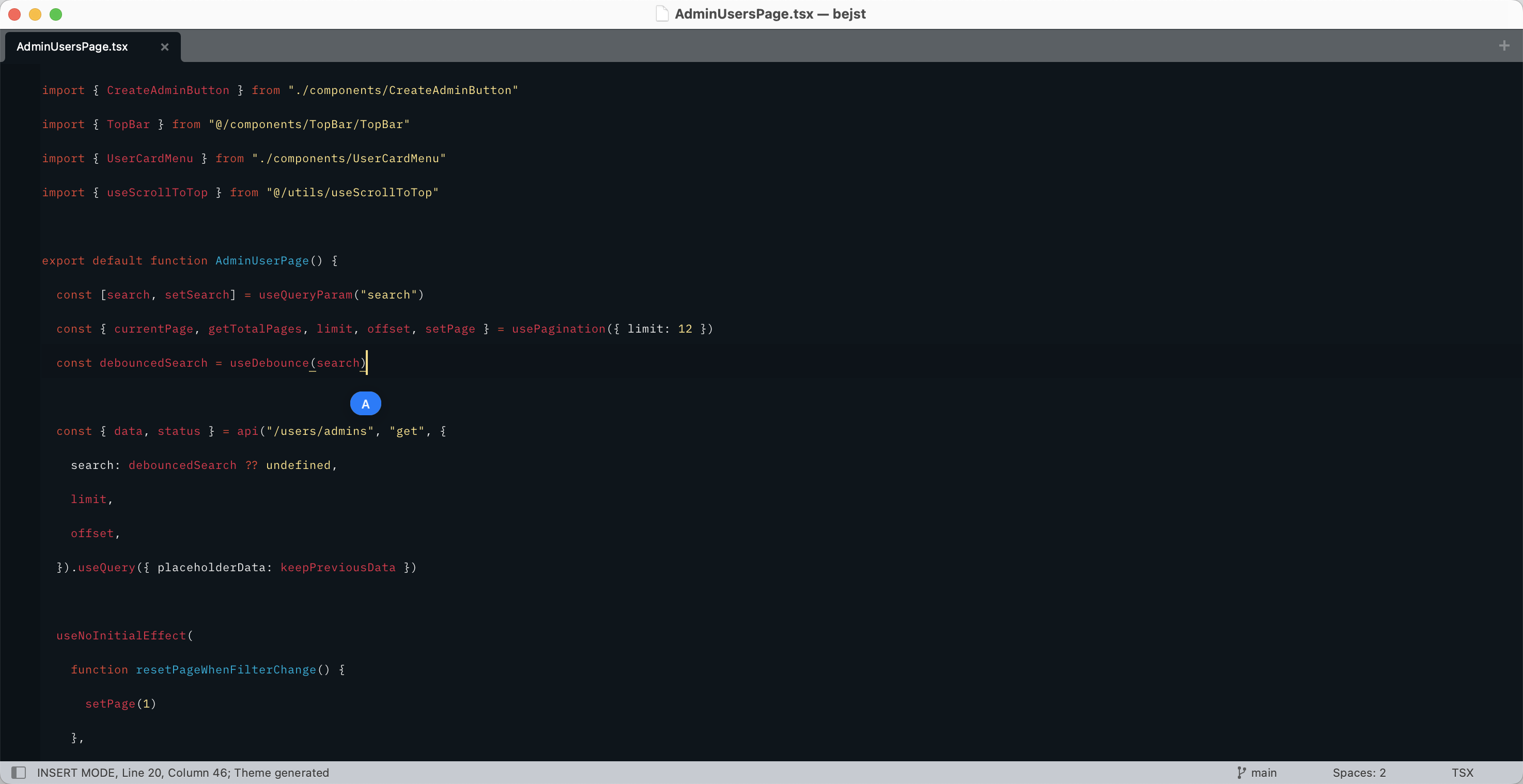Open the main git branch indicator
Screen dimensions: 1523x784
pos(1257,772)
